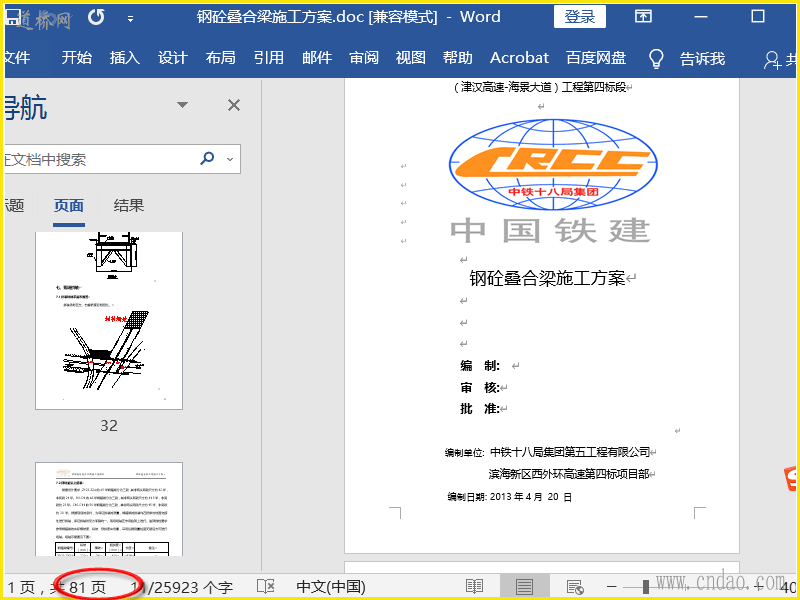The height and width of the screenshot is (600, 800).
Task: Switch to Web Layout view icon
Action: [575, 587]
